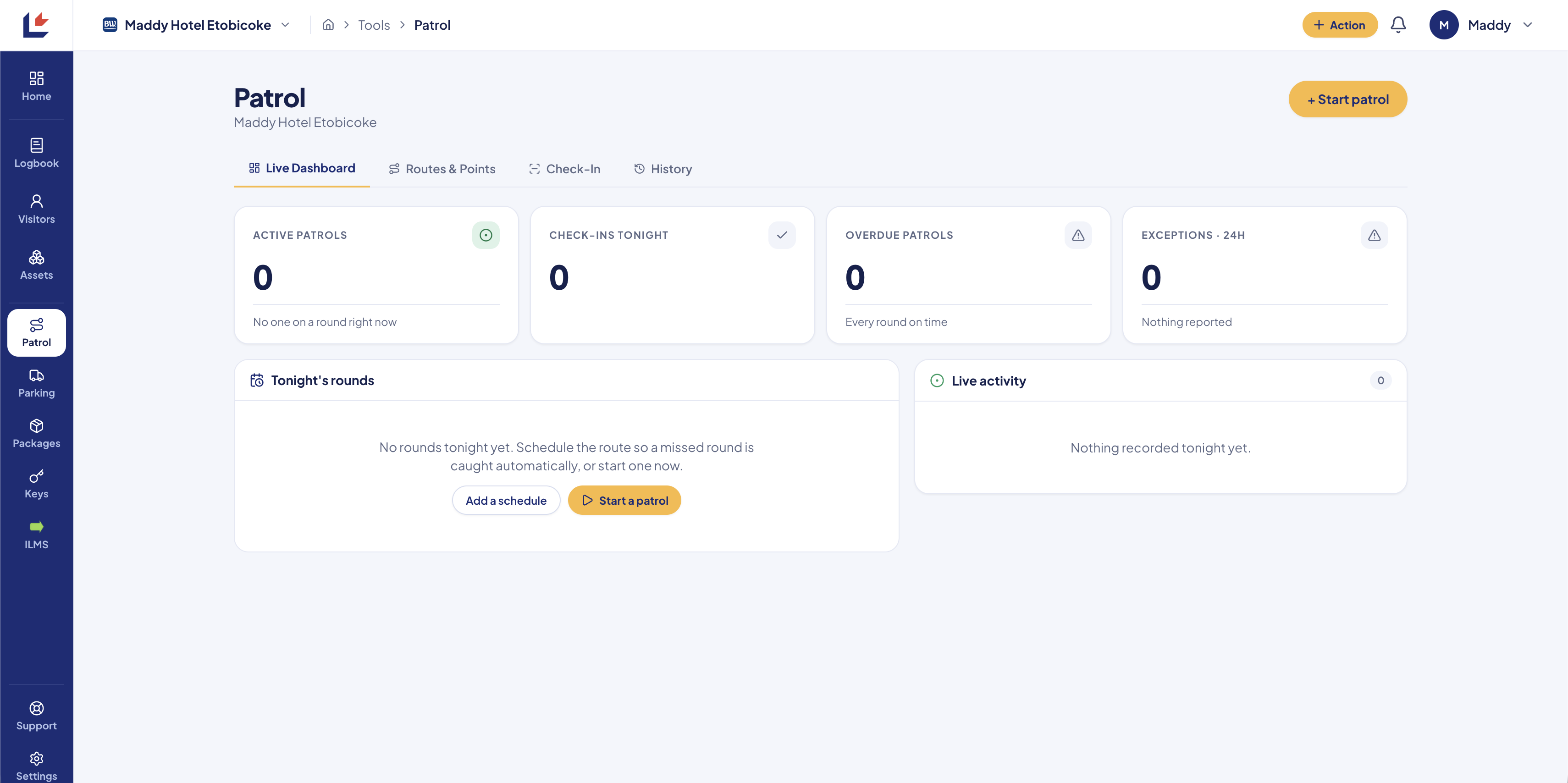Switch to the History tab
The image size is (1568, 783).
click(x=663, y=169)
